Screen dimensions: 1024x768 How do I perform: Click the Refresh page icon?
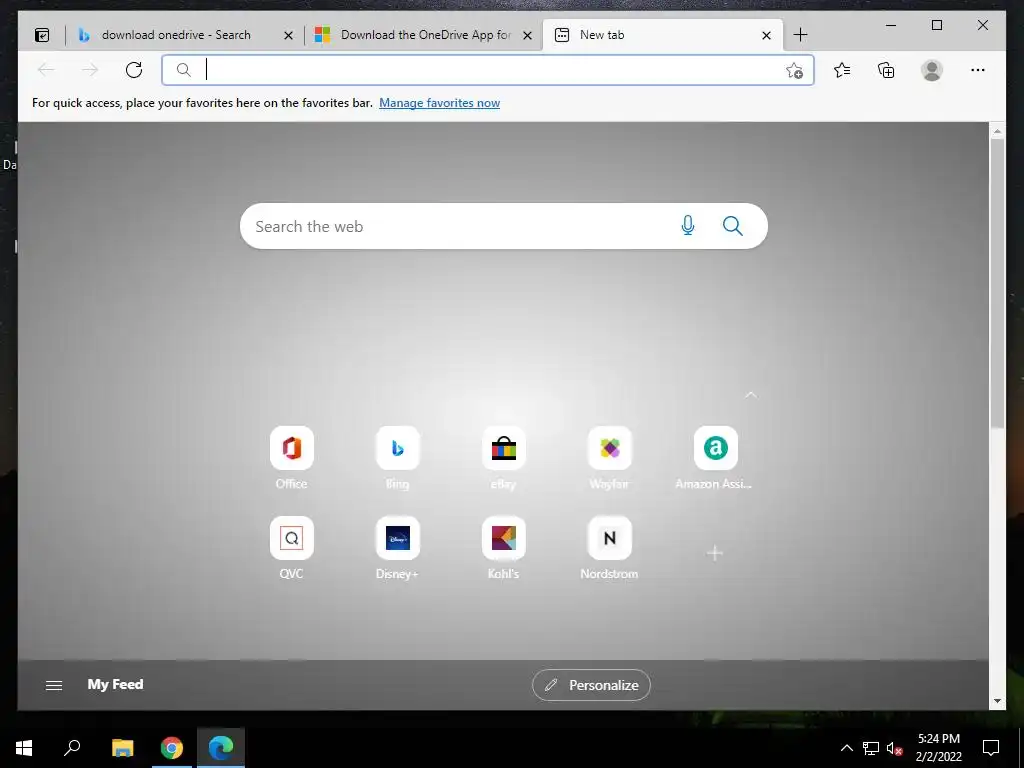coord(134,70)
